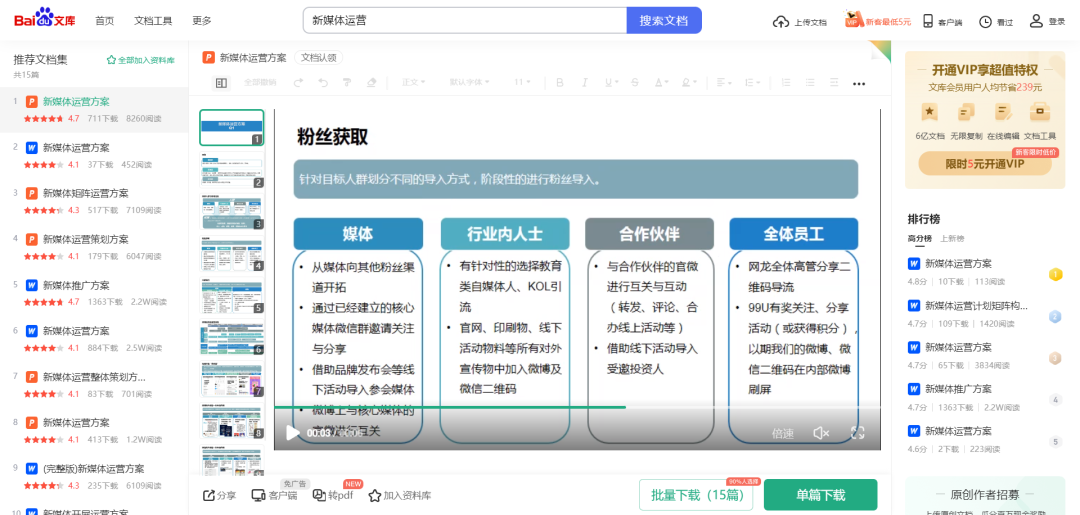Open 文档工具 menu
The height and width of the screenshot is (515, 1080).
pyautogui.click(x=153, y=21)
